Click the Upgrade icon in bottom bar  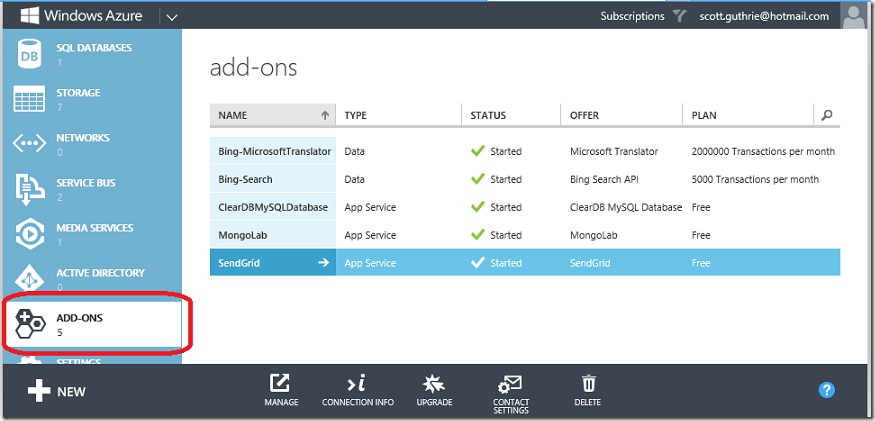click(434, 383)
